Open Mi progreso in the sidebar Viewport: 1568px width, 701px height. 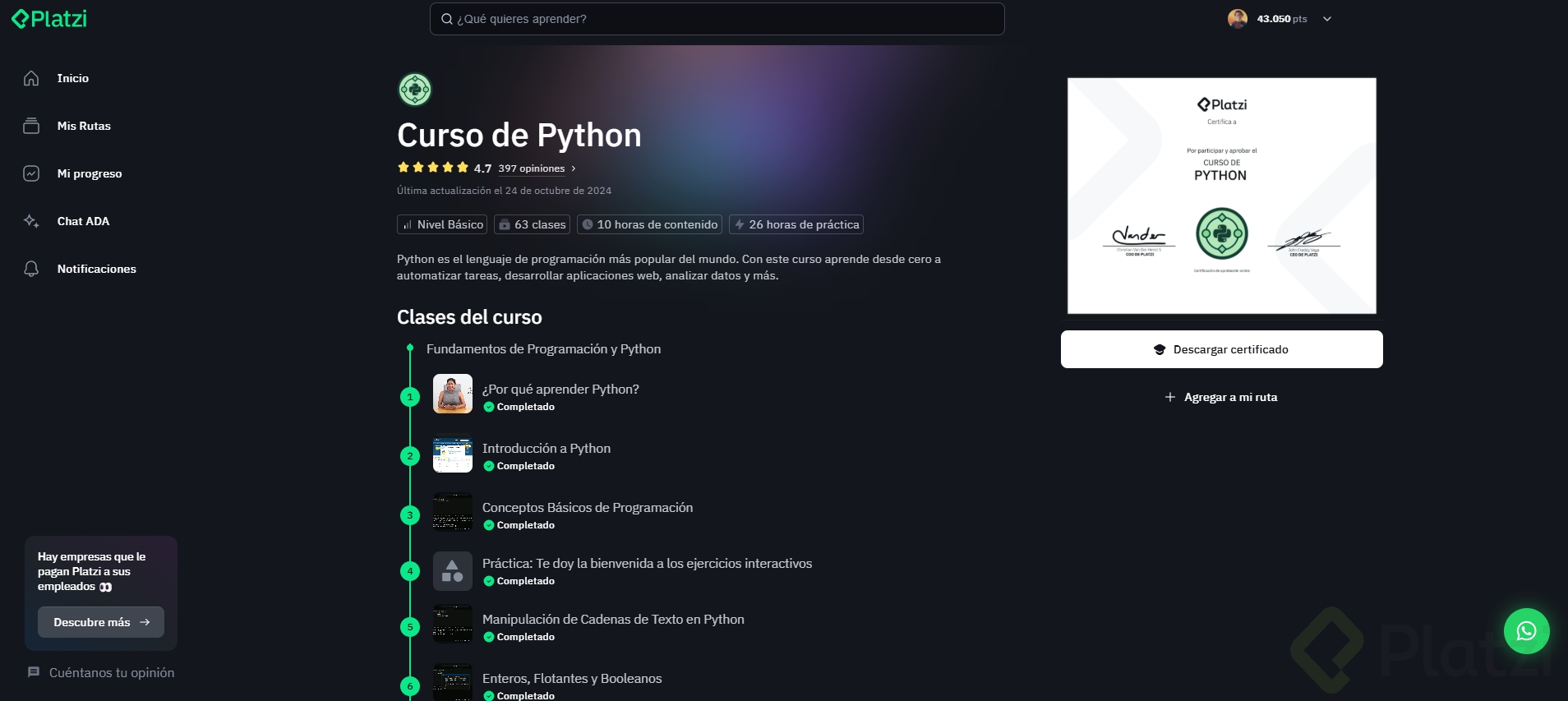(x=90, y=173)
